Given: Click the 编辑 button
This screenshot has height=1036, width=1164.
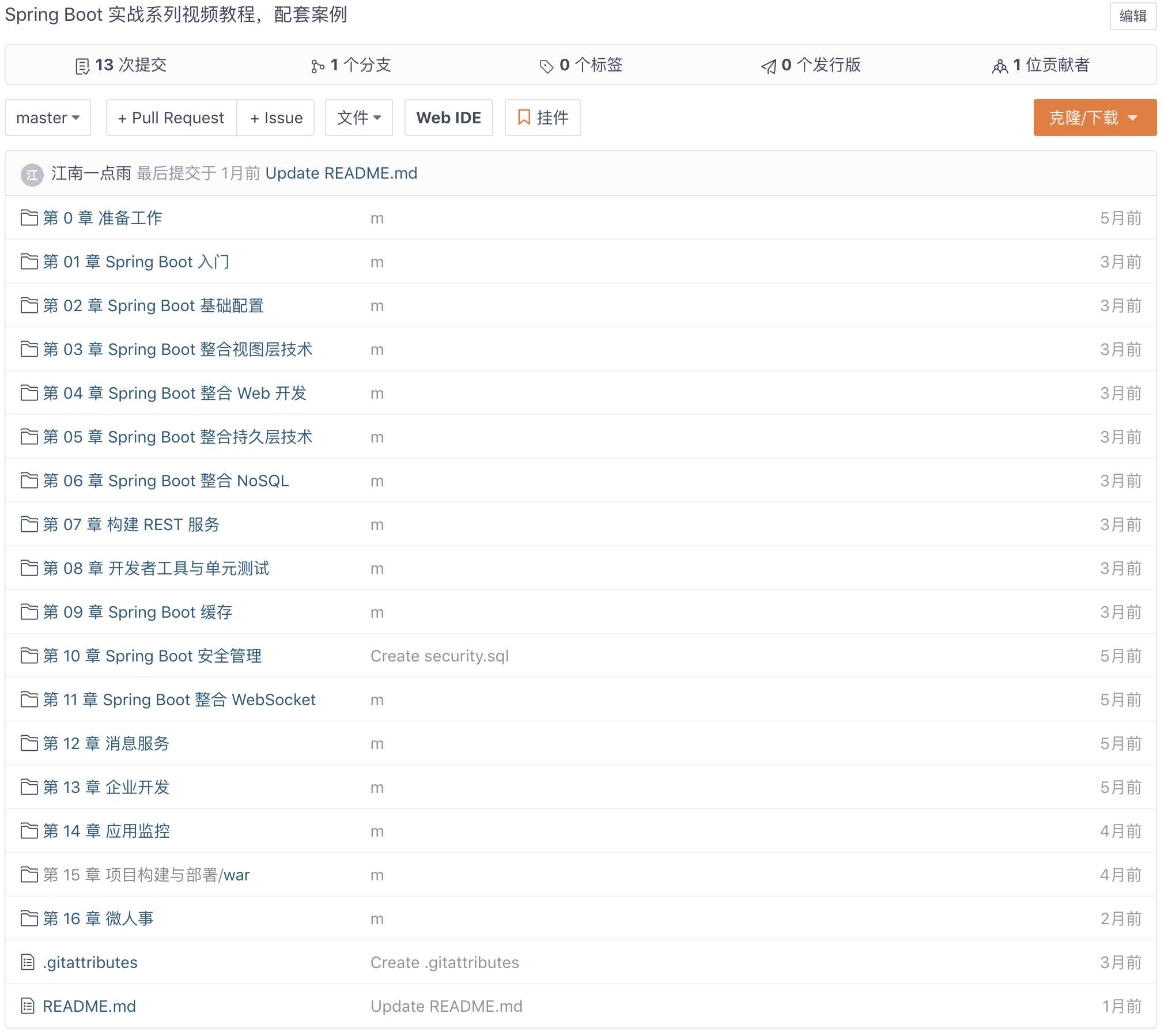Looking at the screenshot, I should (1133, 16).
